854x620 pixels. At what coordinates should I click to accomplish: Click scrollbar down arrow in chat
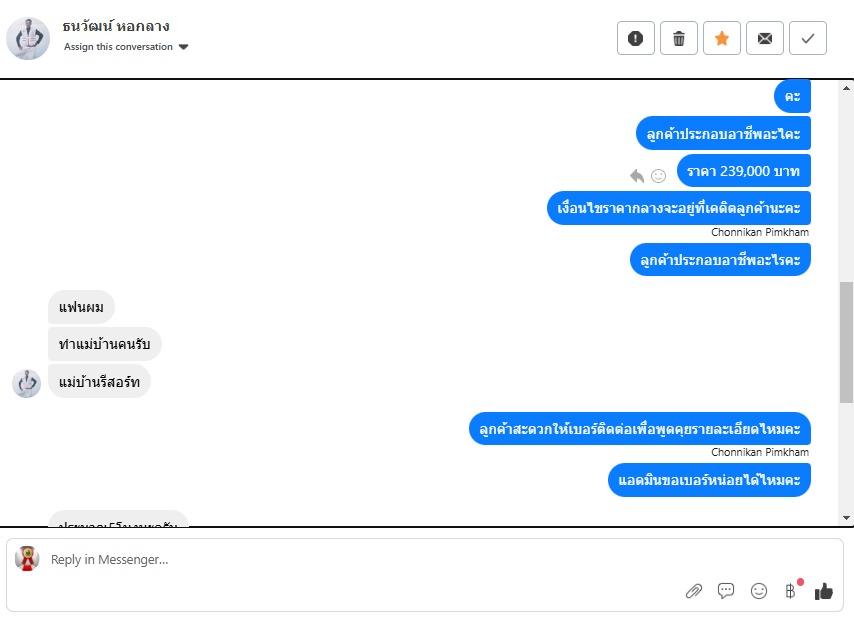pos(846,518)
